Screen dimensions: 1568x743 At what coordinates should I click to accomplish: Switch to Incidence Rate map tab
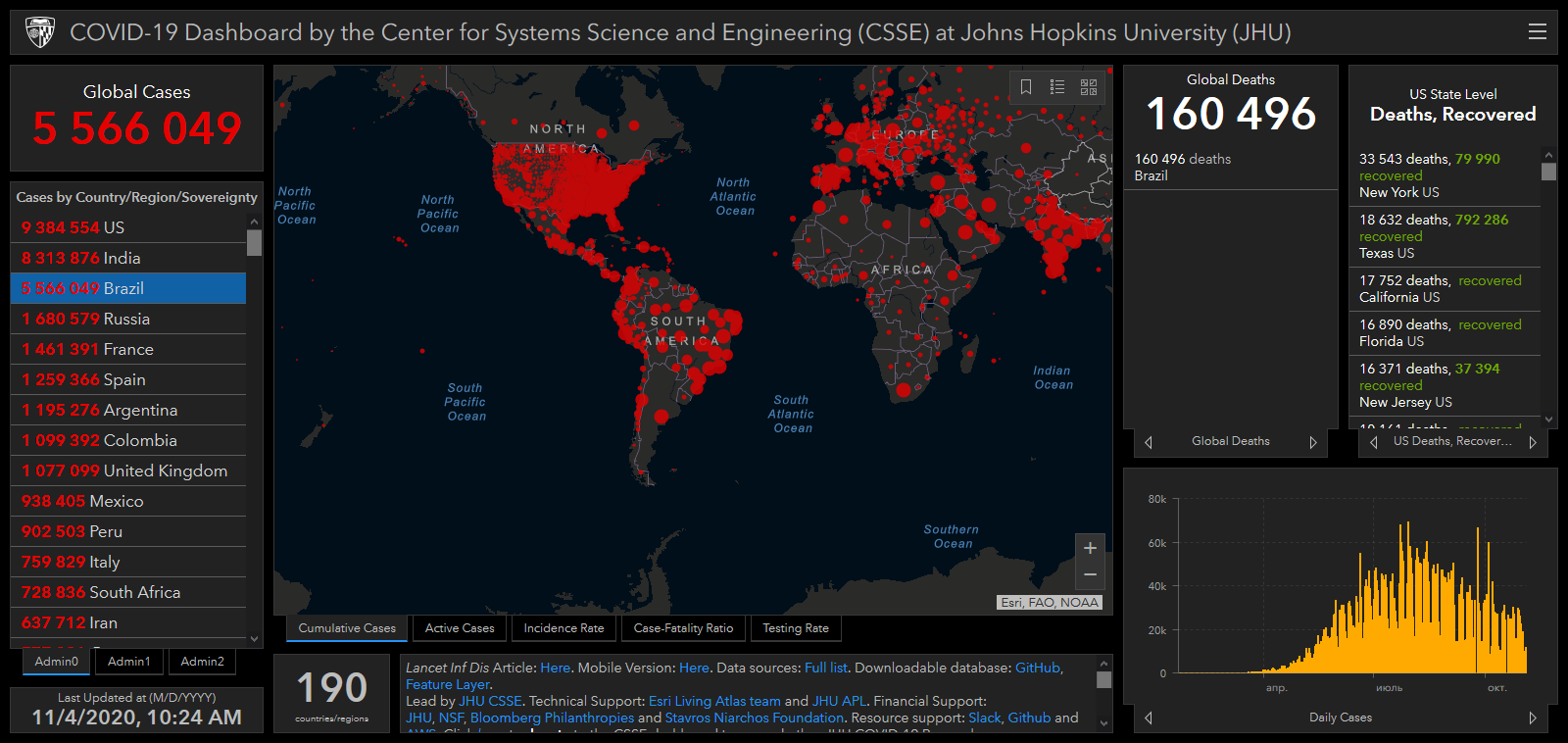pos(563,628)
